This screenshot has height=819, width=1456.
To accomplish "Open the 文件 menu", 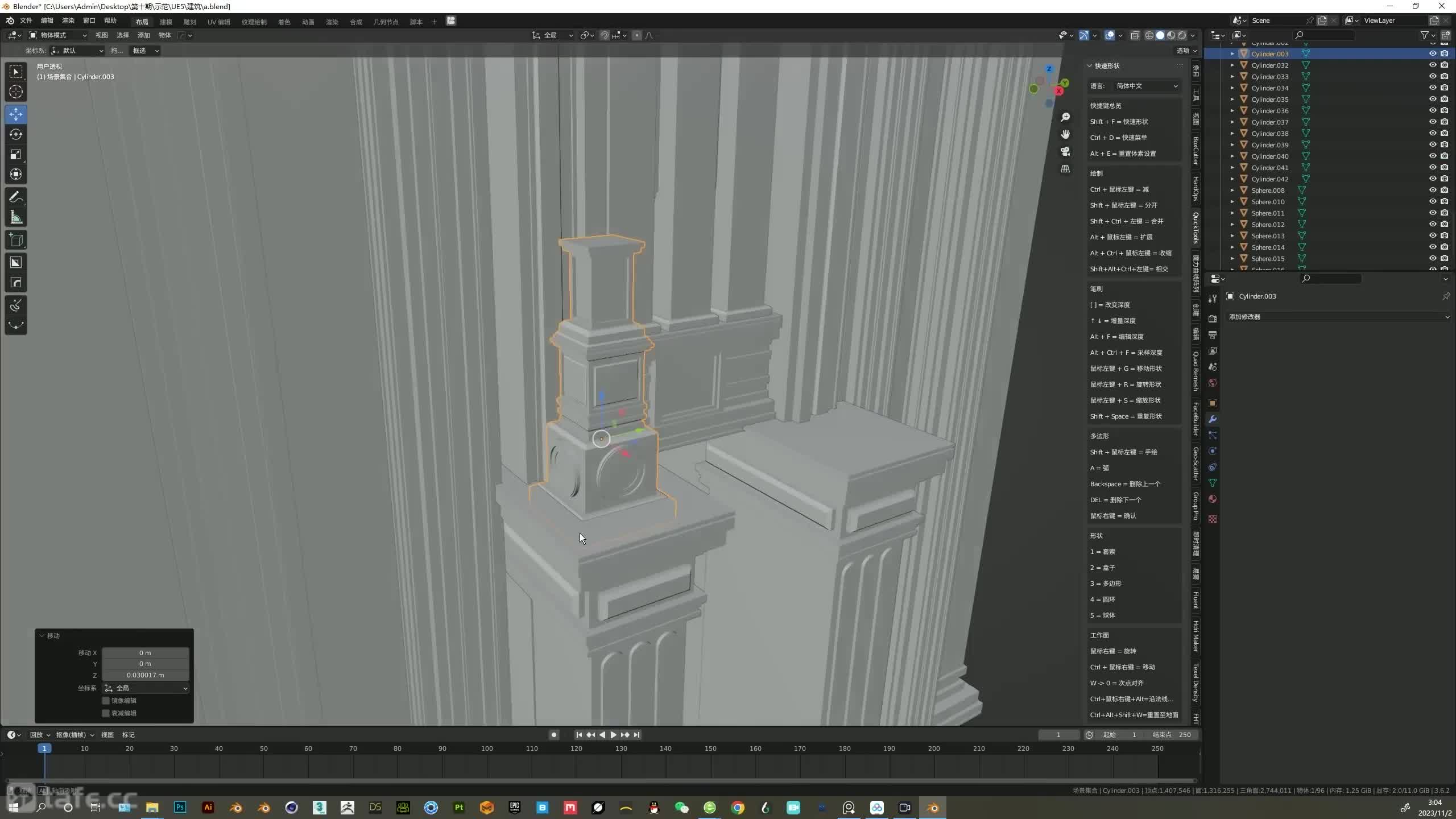I will click(x=26, y=21).
